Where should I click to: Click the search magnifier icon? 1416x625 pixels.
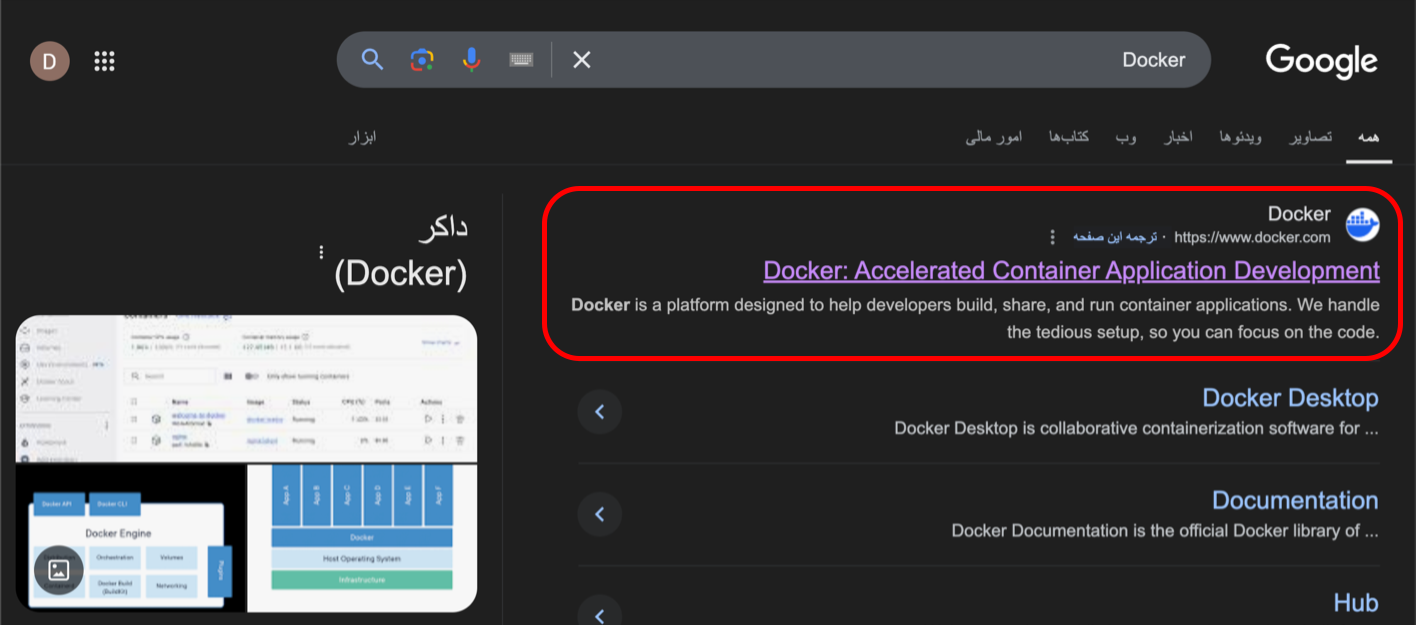click(x=371, y=60)
